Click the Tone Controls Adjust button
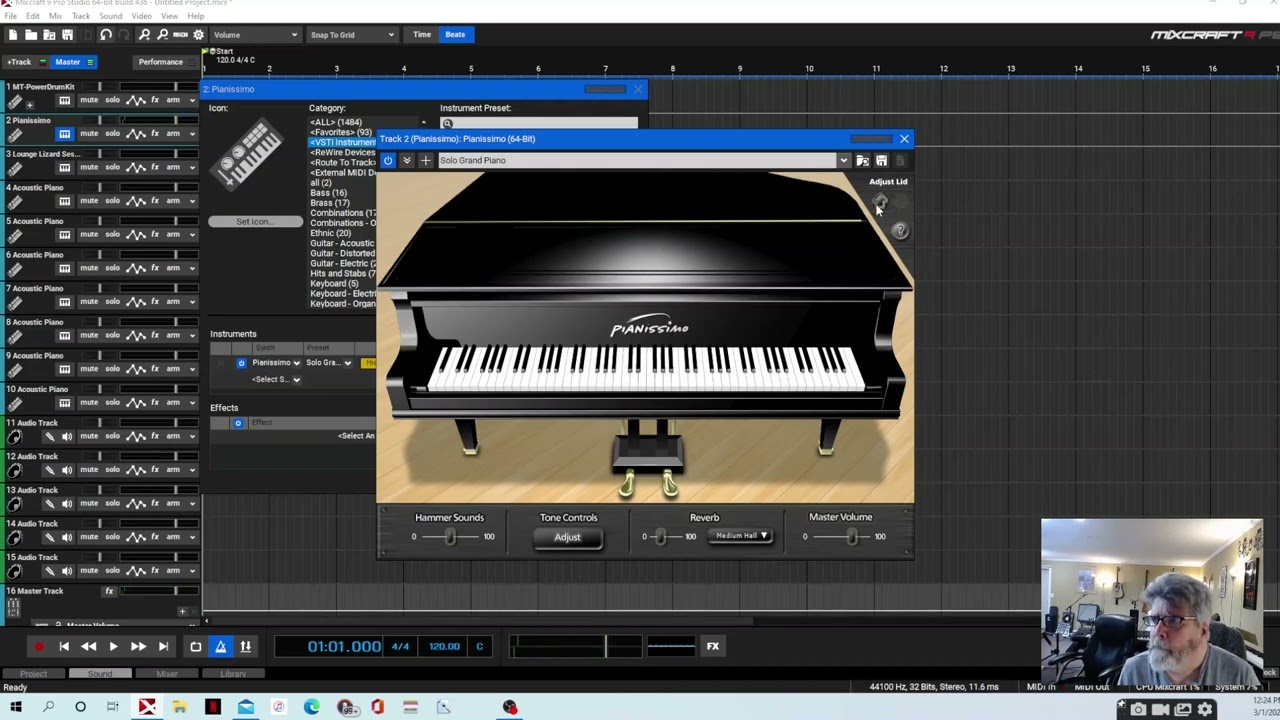This screenshot has height=720, width=1280. [567, 537]
